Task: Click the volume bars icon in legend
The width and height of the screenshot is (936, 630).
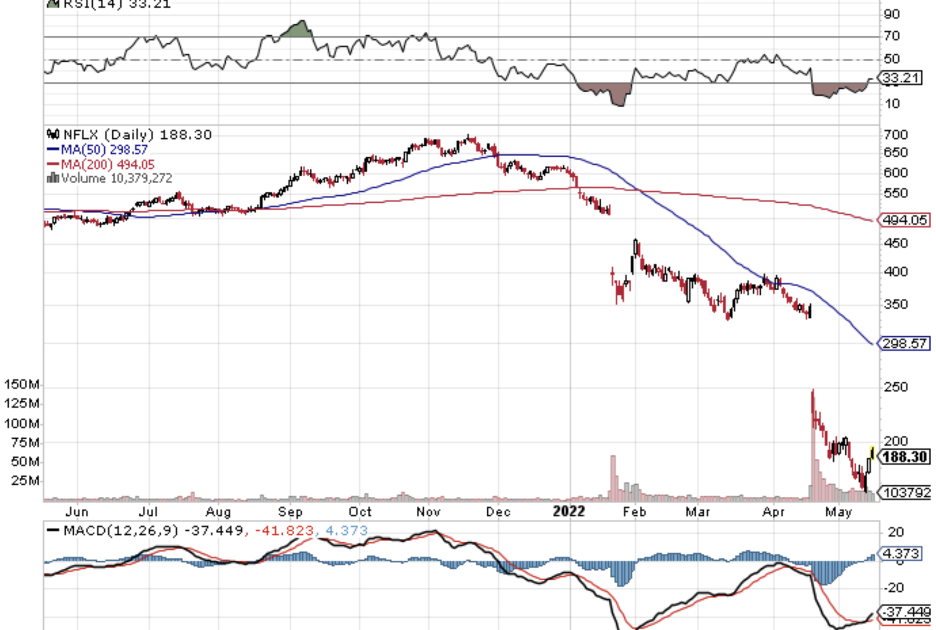Action: (52, 178)
